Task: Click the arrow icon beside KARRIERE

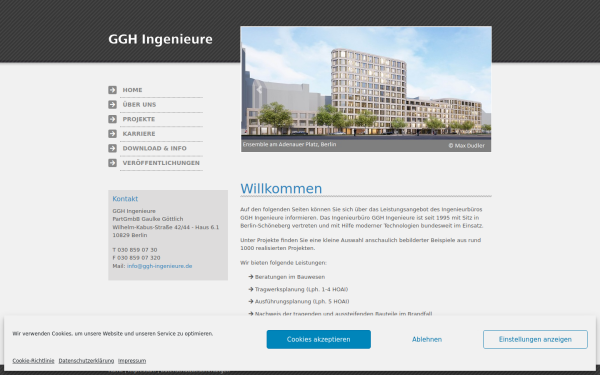Action: 112,134
